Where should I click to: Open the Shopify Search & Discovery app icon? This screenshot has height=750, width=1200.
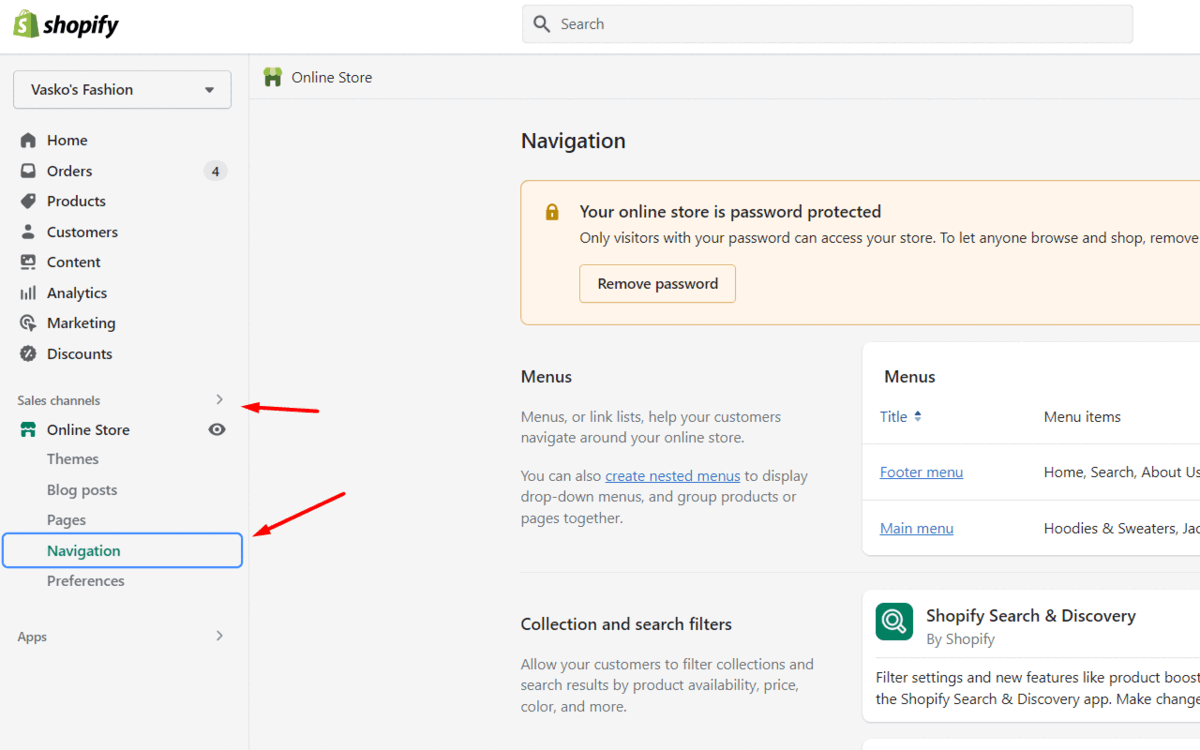point(893,622)
